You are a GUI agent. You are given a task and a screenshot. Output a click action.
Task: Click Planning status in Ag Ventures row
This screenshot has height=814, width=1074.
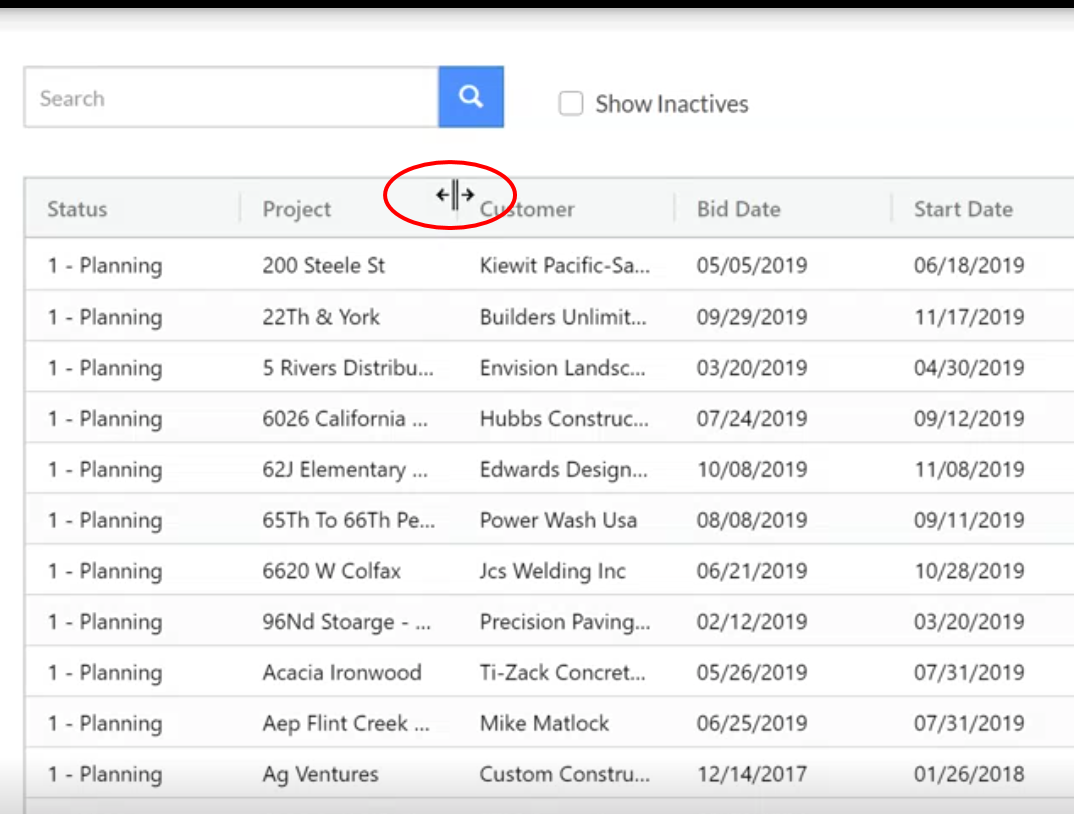(105, 775)
